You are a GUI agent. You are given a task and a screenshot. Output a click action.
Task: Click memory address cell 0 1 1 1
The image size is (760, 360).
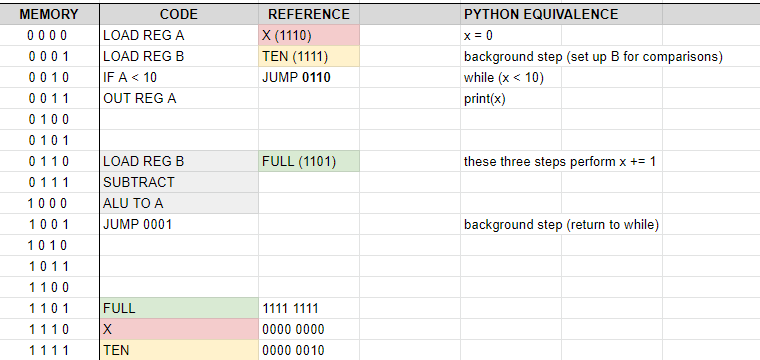coord(49,183)
